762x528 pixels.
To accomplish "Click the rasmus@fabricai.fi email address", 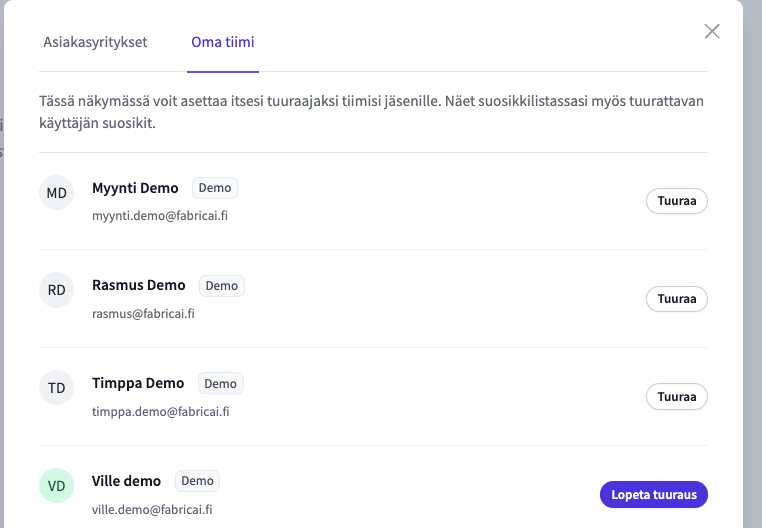I will click(143, 314).
